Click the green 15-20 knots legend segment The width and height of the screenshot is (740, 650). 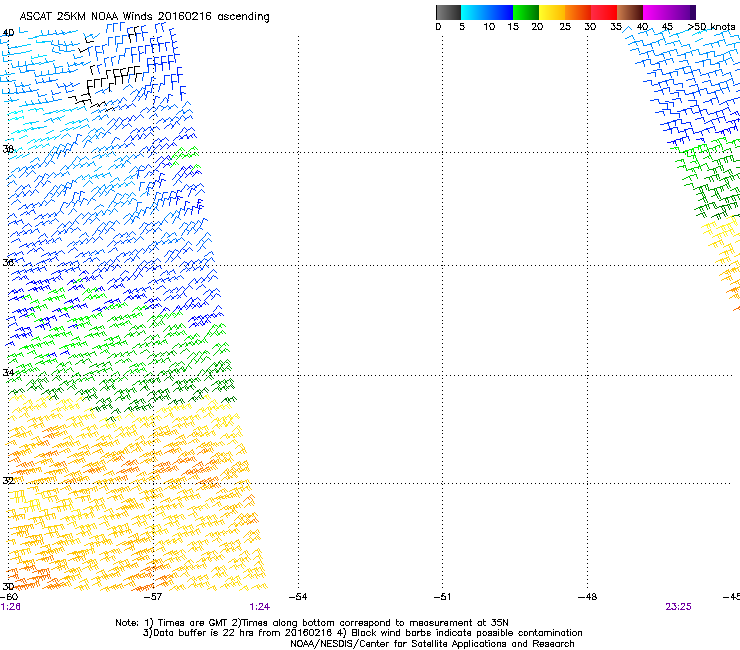526,12
